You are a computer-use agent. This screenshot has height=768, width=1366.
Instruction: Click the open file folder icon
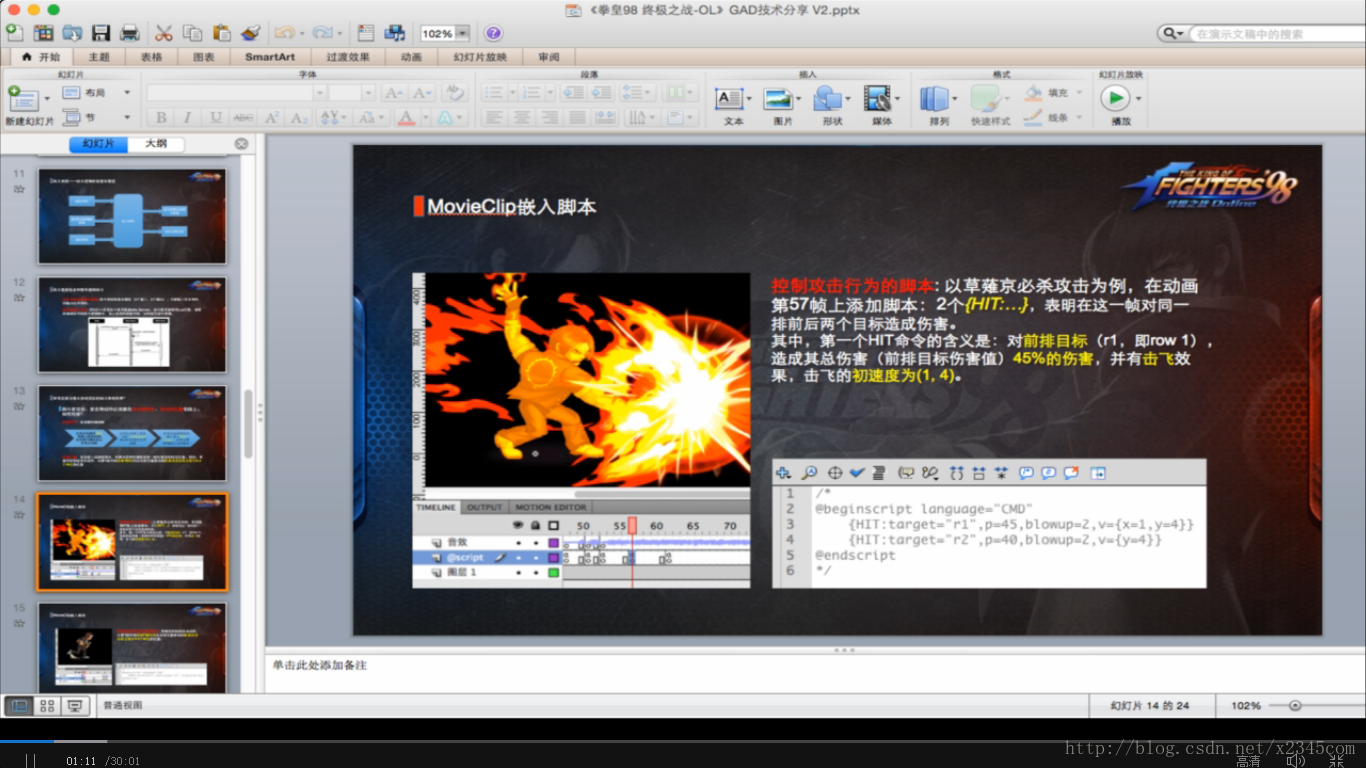[72, 33]
